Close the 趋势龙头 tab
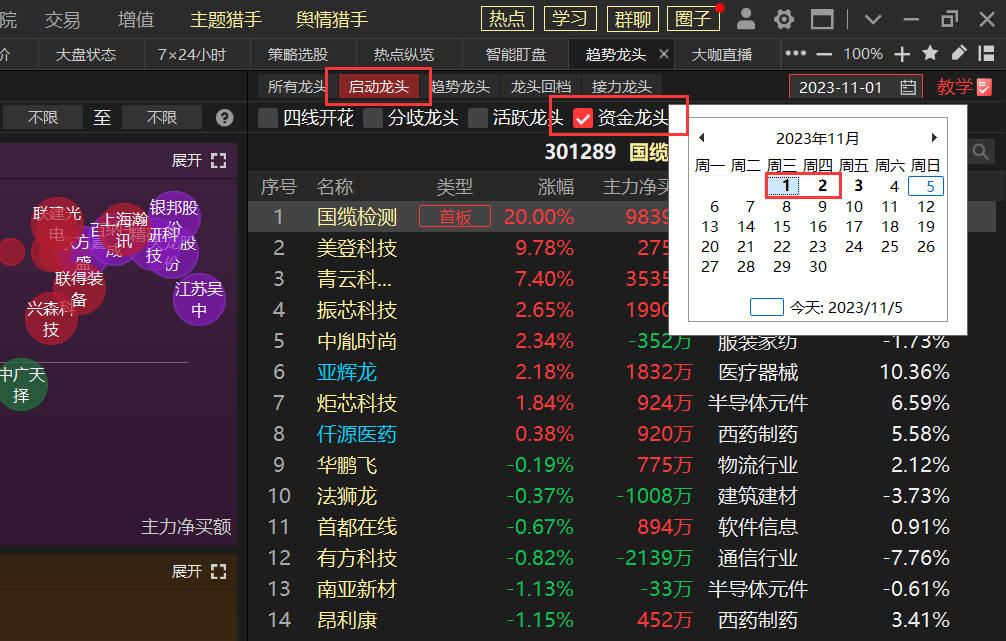The height and width of the screenshot is (641, 1006). pos(664,54)
